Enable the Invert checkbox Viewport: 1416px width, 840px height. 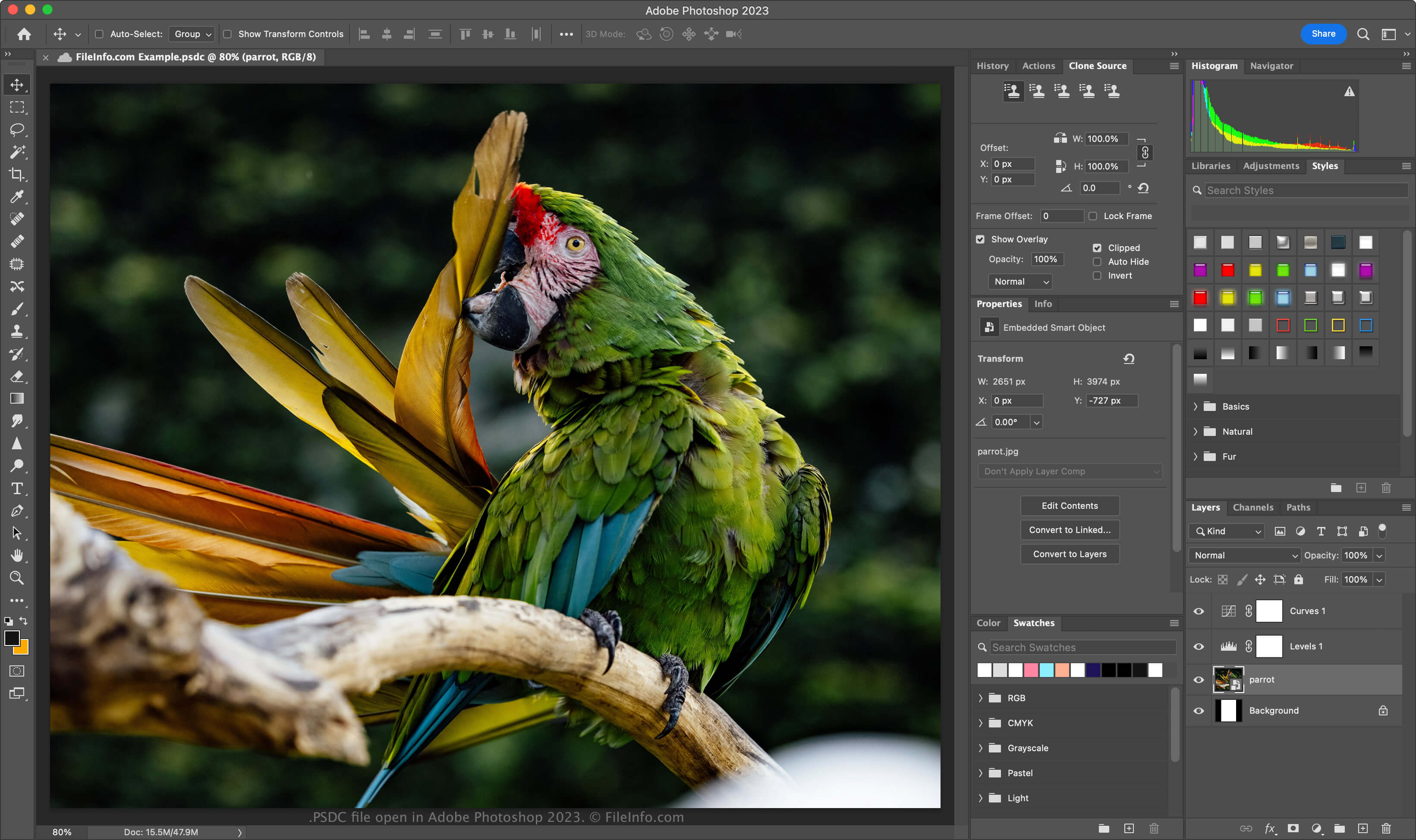click(x=1097, y=276)
